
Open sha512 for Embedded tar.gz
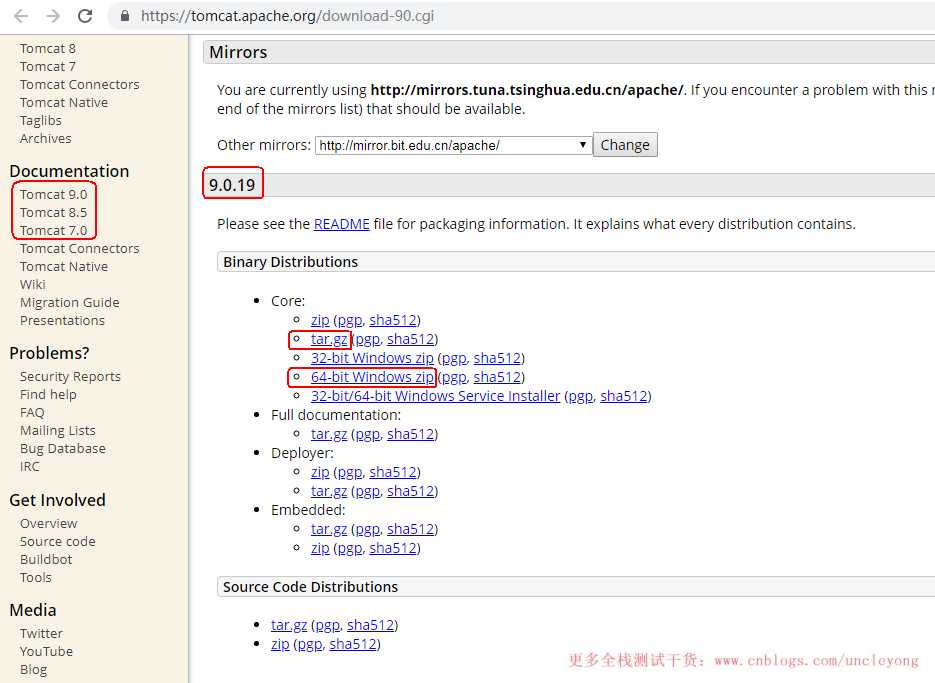click(x=410, y=530)
